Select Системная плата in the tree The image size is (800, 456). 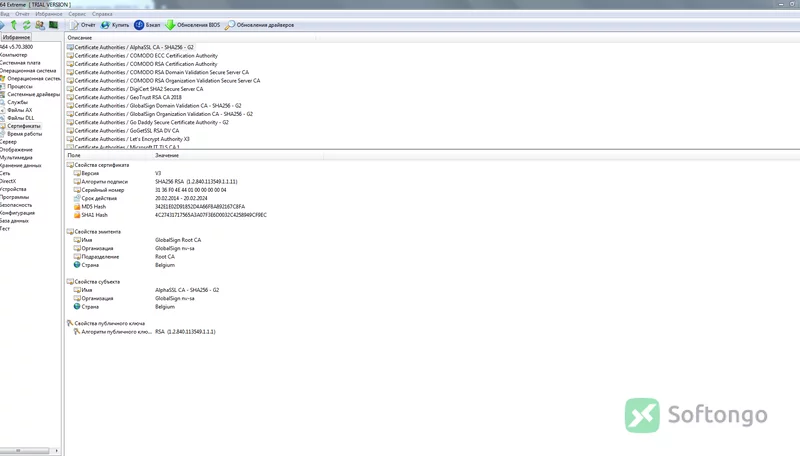coord(20,63)
